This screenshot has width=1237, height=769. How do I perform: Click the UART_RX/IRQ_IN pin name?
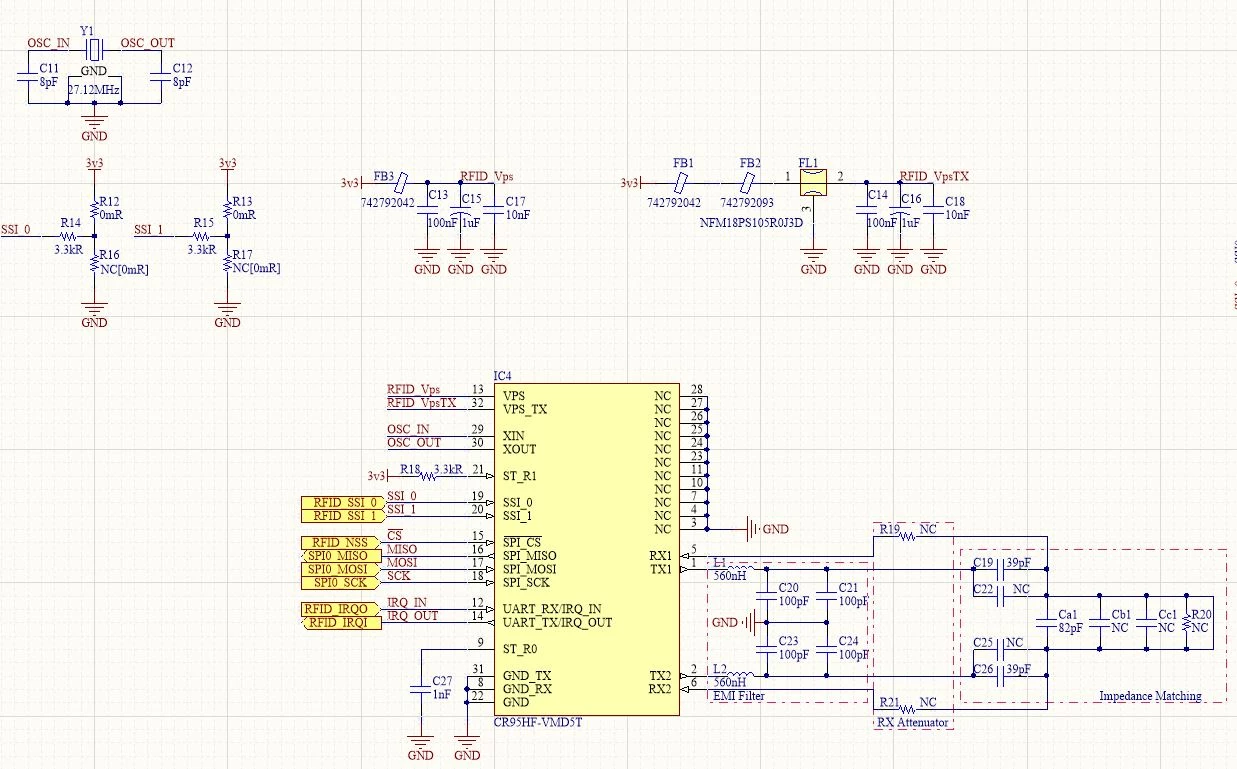[552, 609]
